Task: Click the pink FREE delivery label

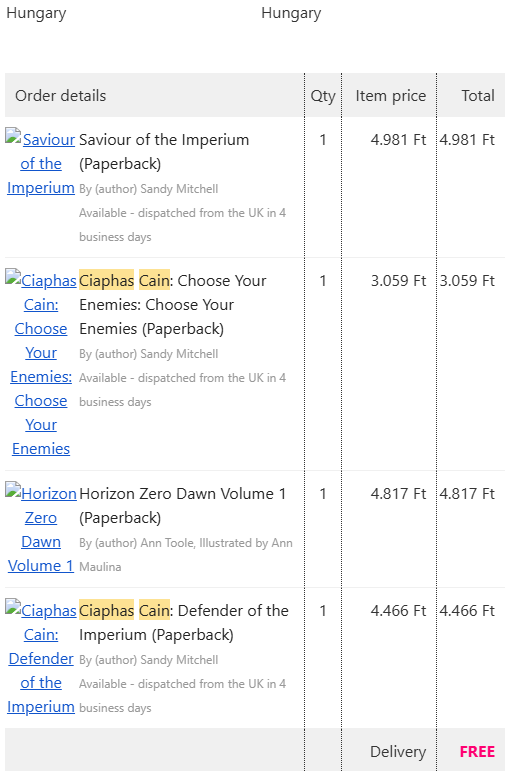Action: pyautogui.click(x=477, y=751)
